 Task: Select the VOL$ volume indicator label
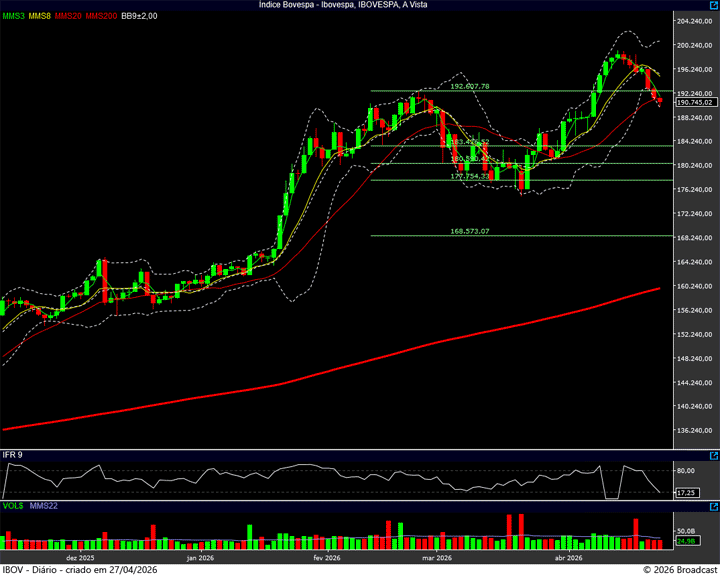[13, 508]
